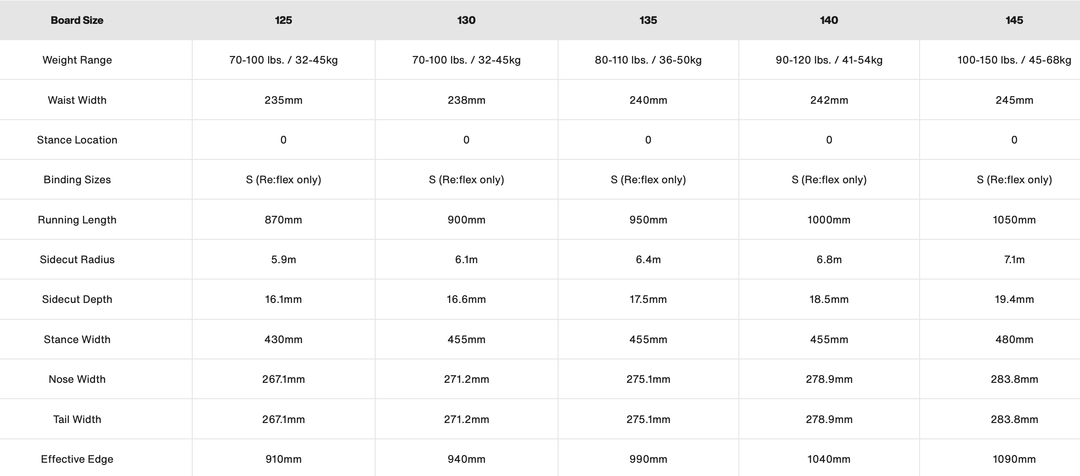Click the 430mm stance width value
The image size is (1080, 476).
point(284,340)
